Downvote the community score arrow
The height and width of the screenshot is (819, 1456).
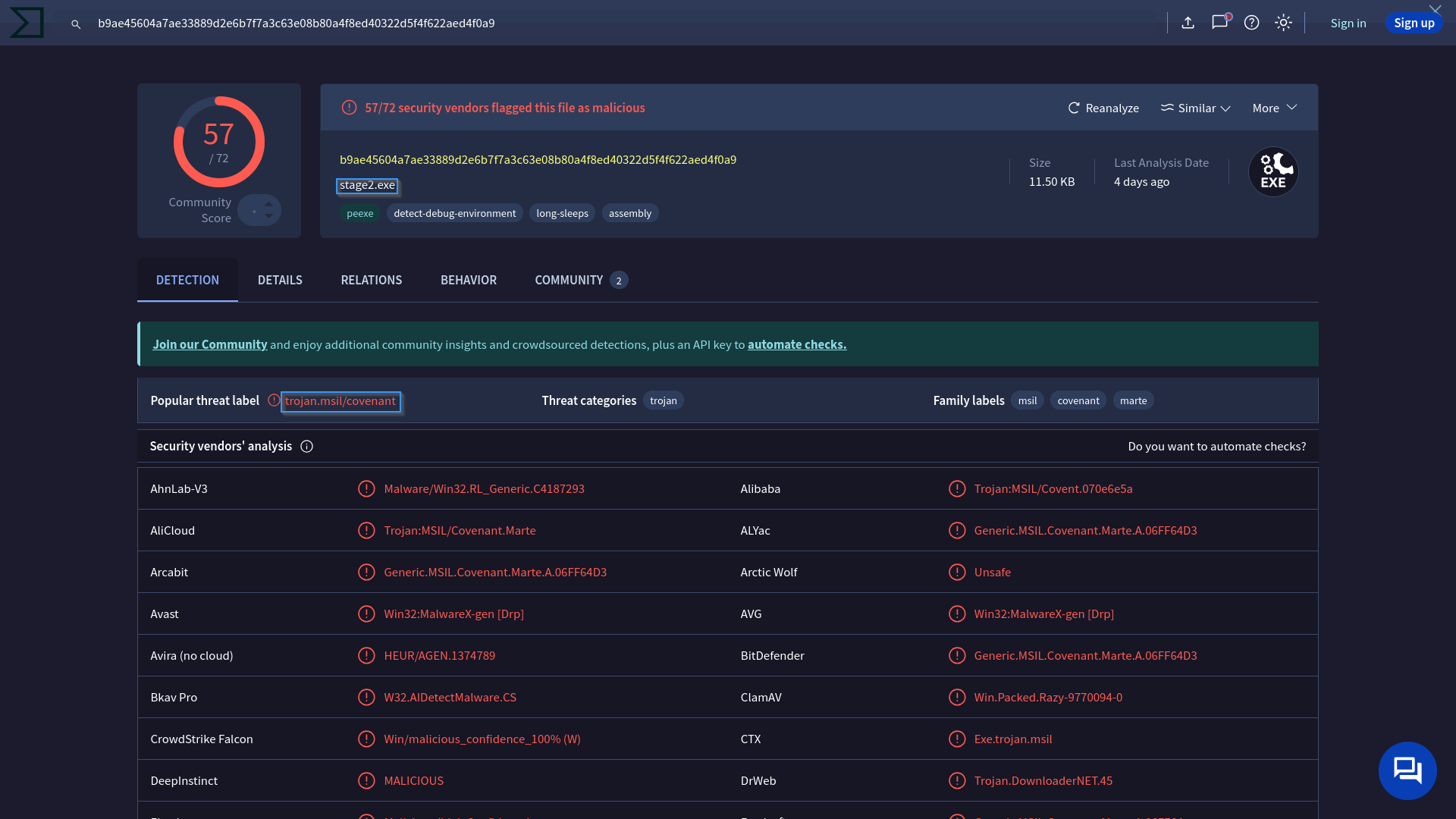pos(268,217)
